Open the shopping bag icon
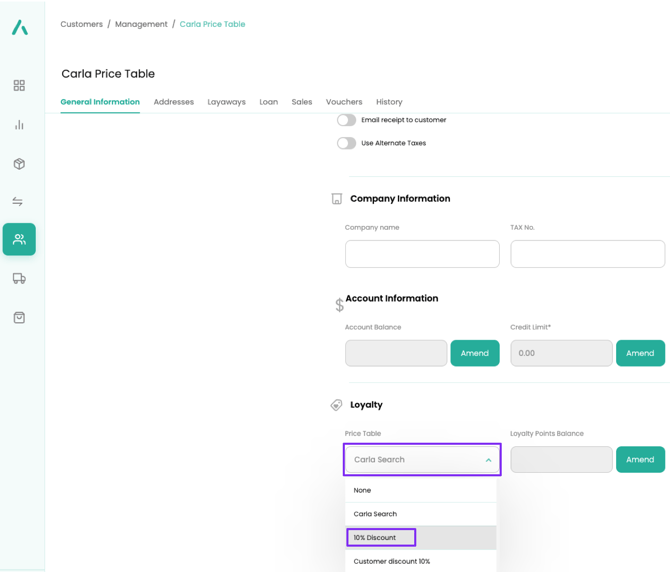The height and width of the screenshot is (572, 670). tap(19, 318)
